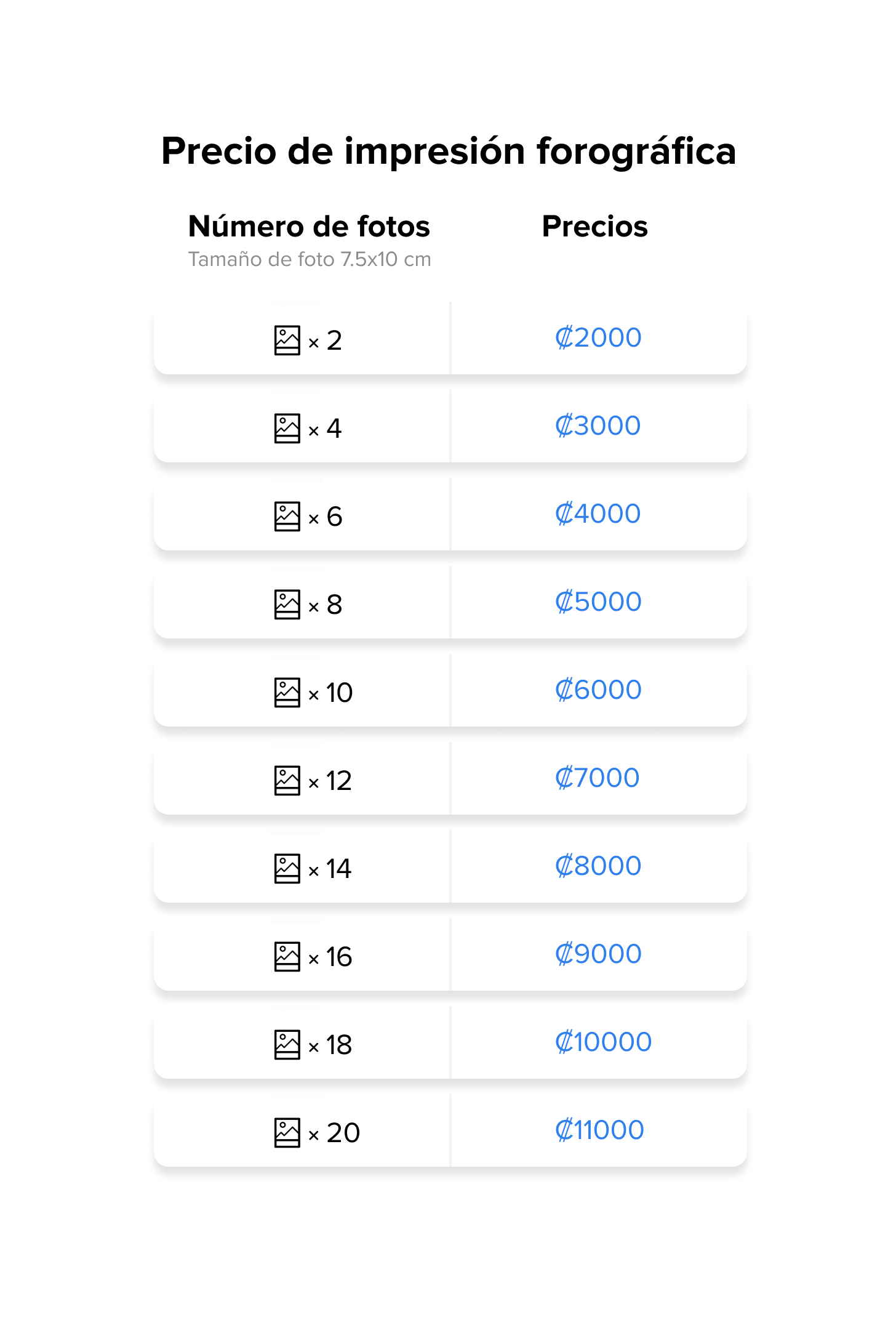Click the photo icon in the ×18 row

coord(287,1045)
